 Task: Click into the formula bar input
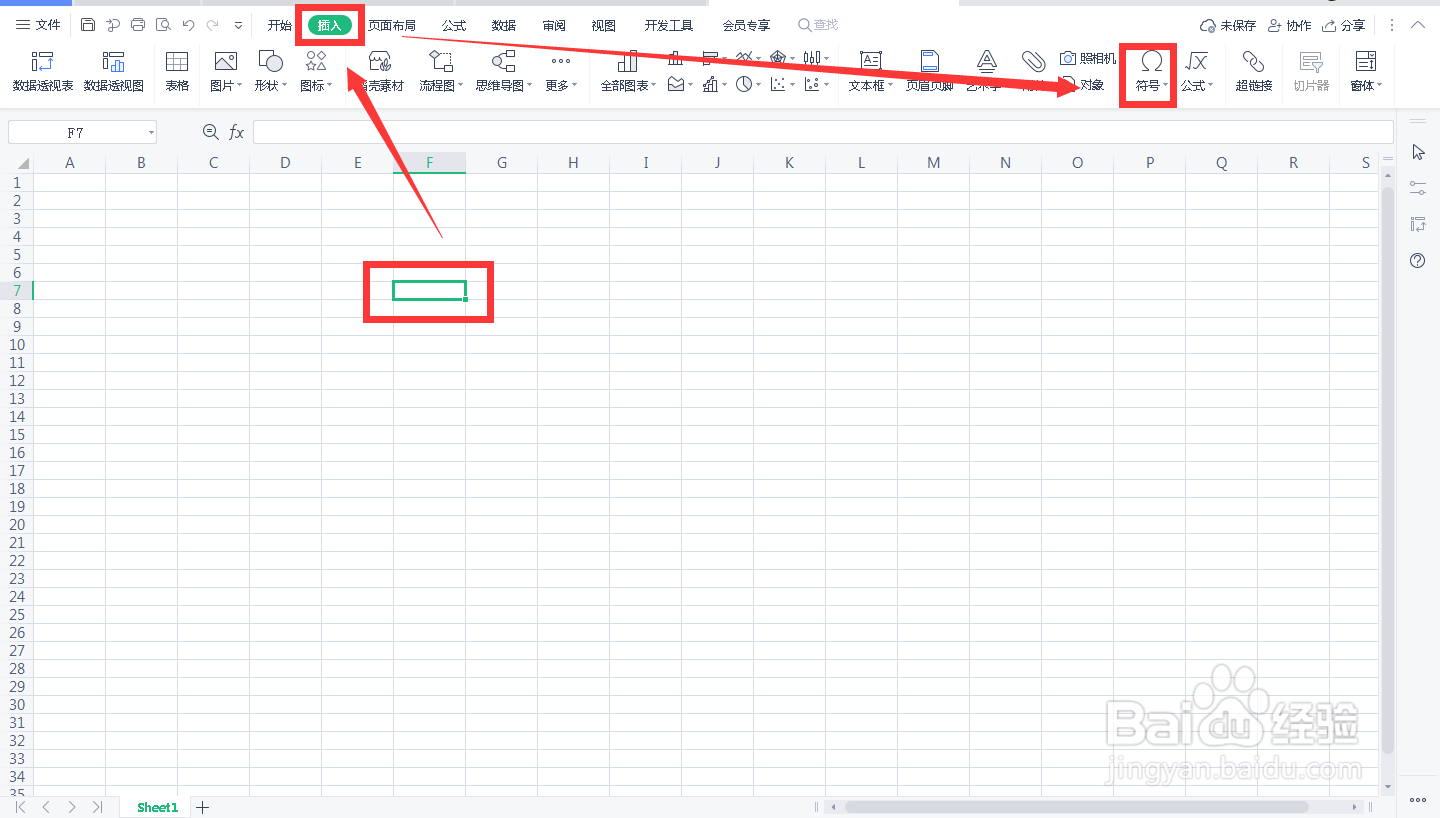tap(822, 132)
